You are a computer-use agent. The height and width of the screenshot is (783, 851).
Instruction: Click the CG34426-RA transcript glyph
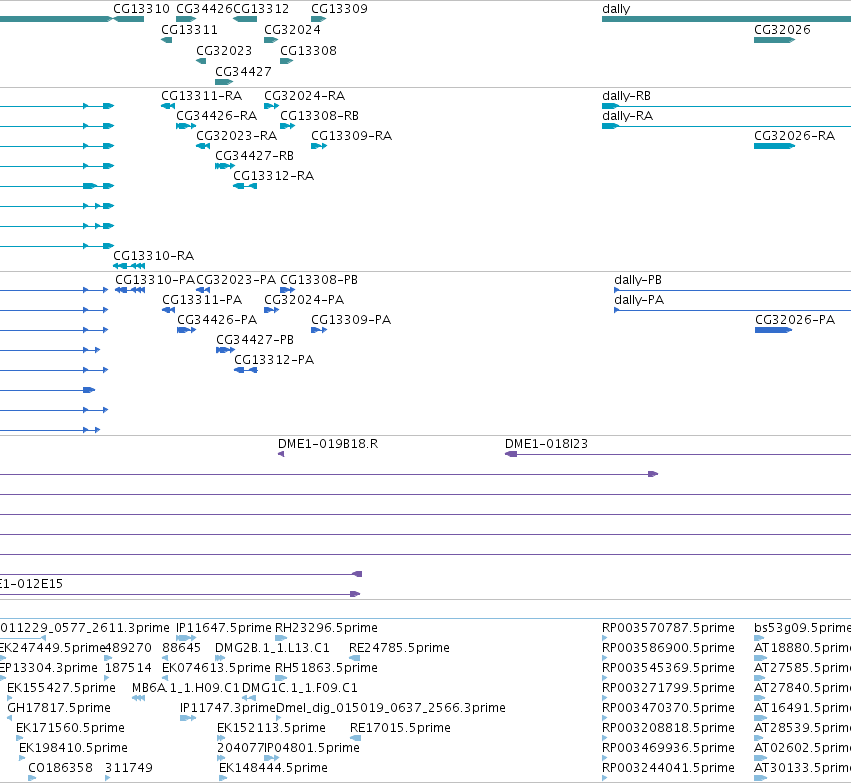point(186,126)
